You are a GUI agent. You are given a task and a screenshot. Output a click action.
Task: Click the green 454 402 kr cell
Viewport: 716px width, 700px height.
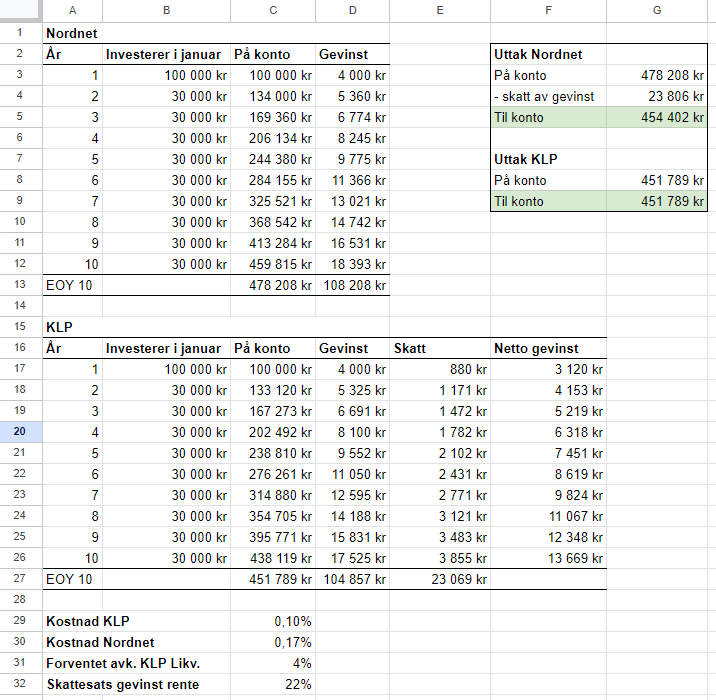coord(657,117)
